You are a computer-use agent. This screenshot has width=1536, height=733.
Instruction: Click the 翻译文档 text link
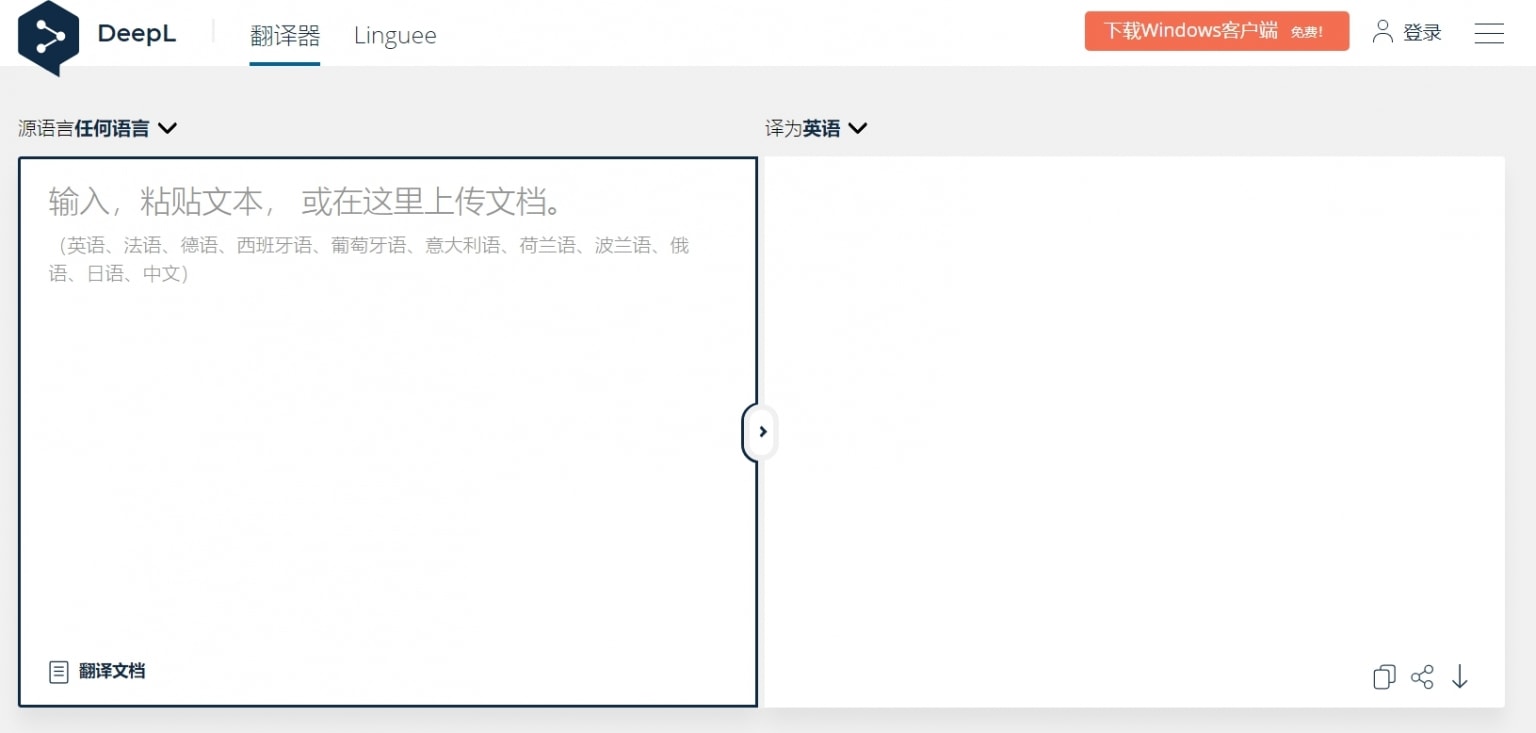click(112, 671)
